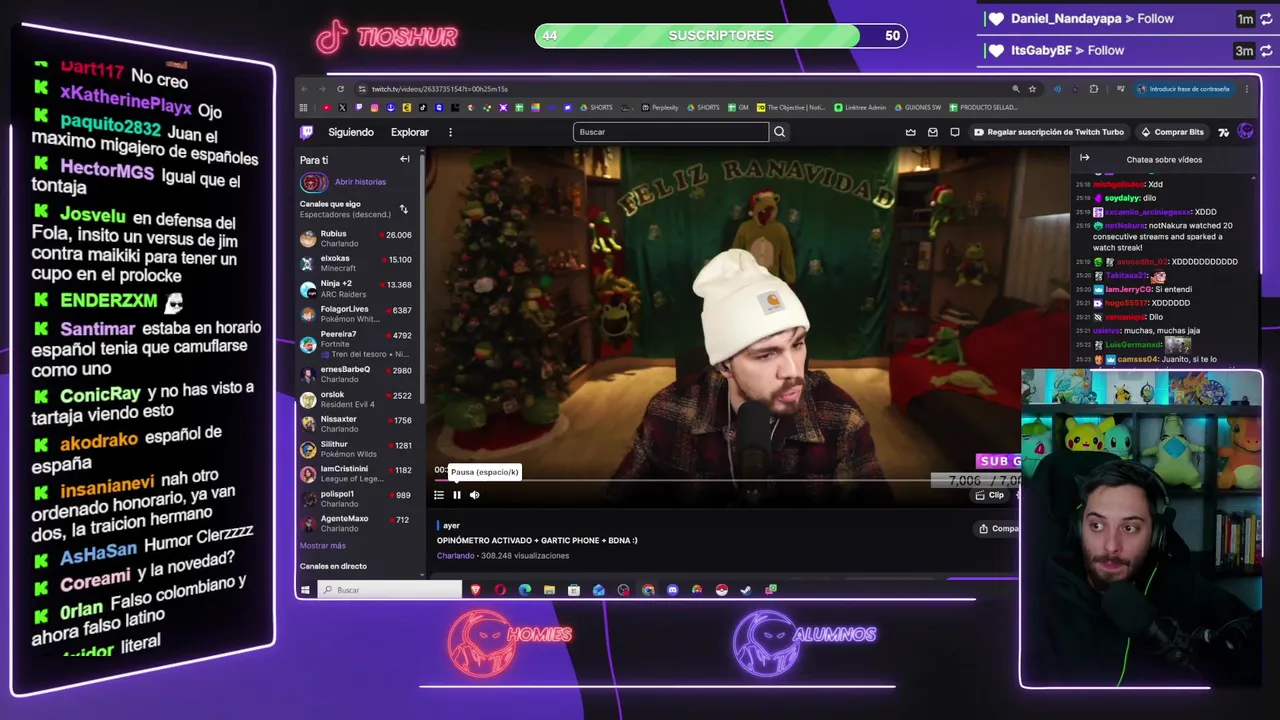Focus the Windows taskbar Buscar box
This screenshot has height=720, width=1280.
pyautogui.click(x=390, y=590)
